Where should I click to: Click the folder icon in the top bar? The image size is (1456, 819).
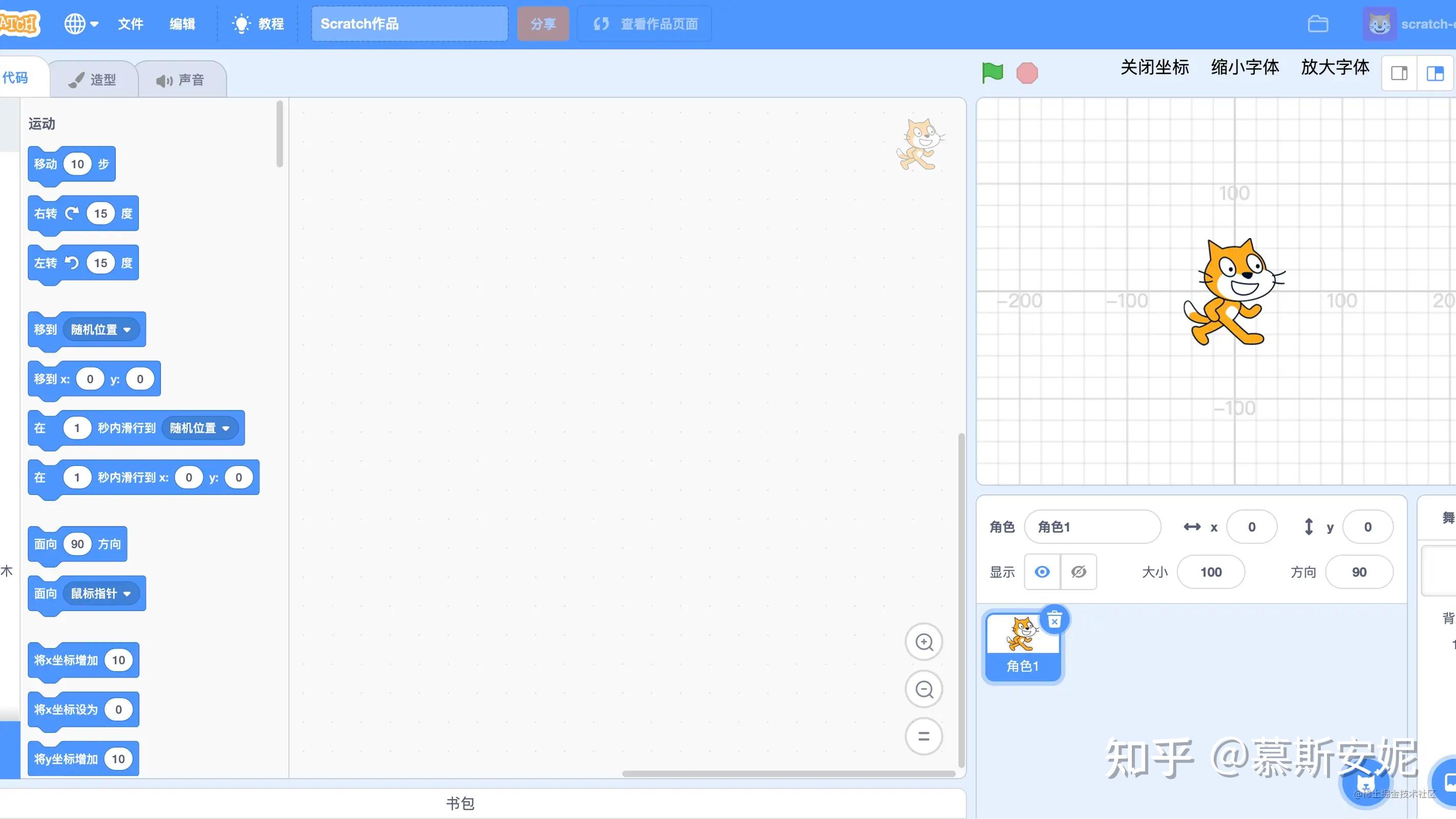[x=1318, y=24]
